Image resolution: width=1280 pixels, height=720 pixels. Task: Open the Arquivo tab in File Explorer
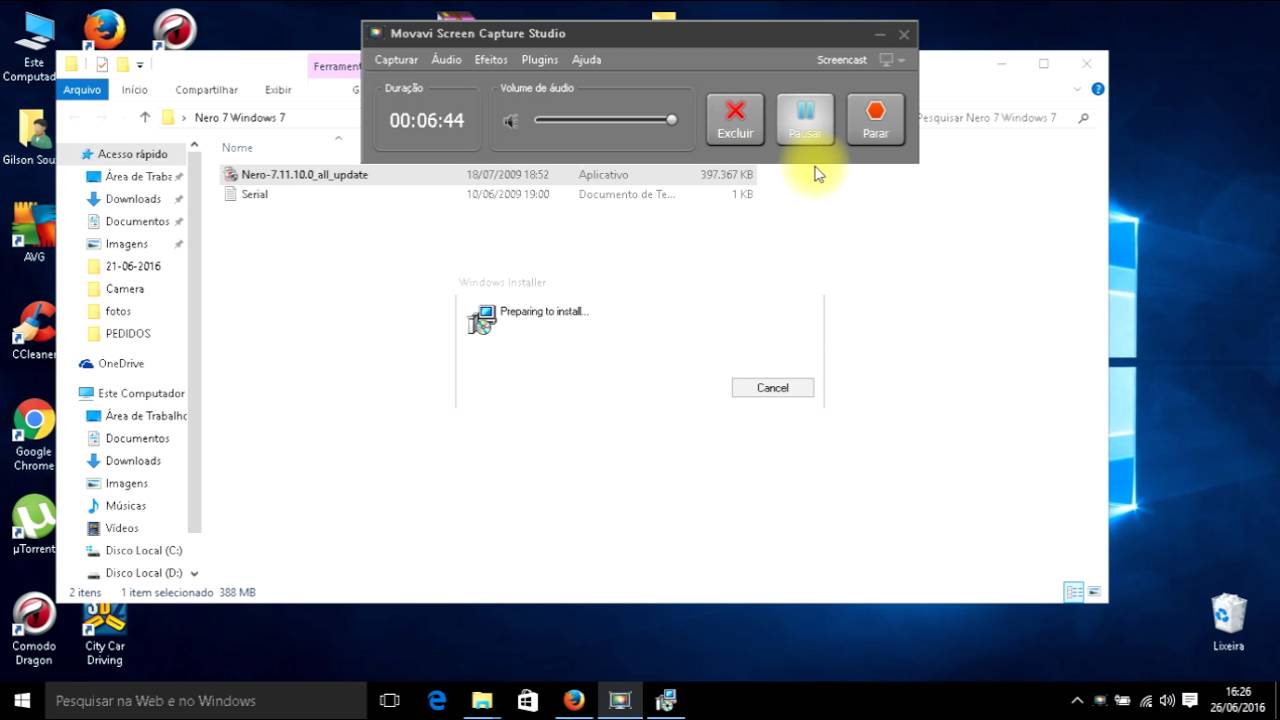click(x=82, y=90)
